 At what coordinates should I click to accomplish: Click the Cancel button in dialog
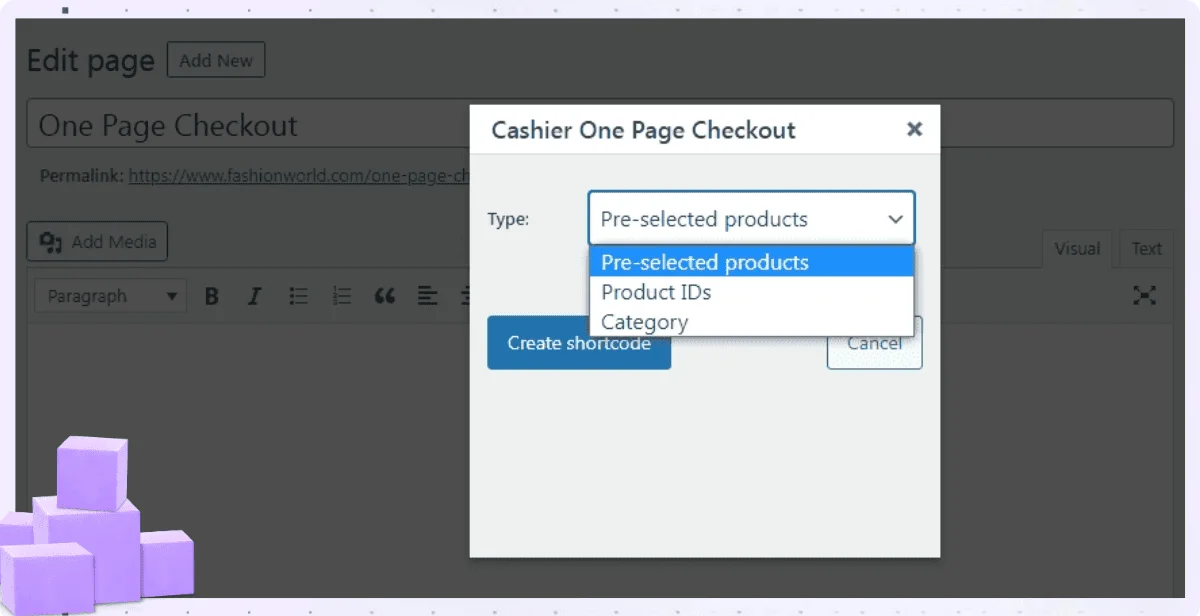tap(874, 343)
